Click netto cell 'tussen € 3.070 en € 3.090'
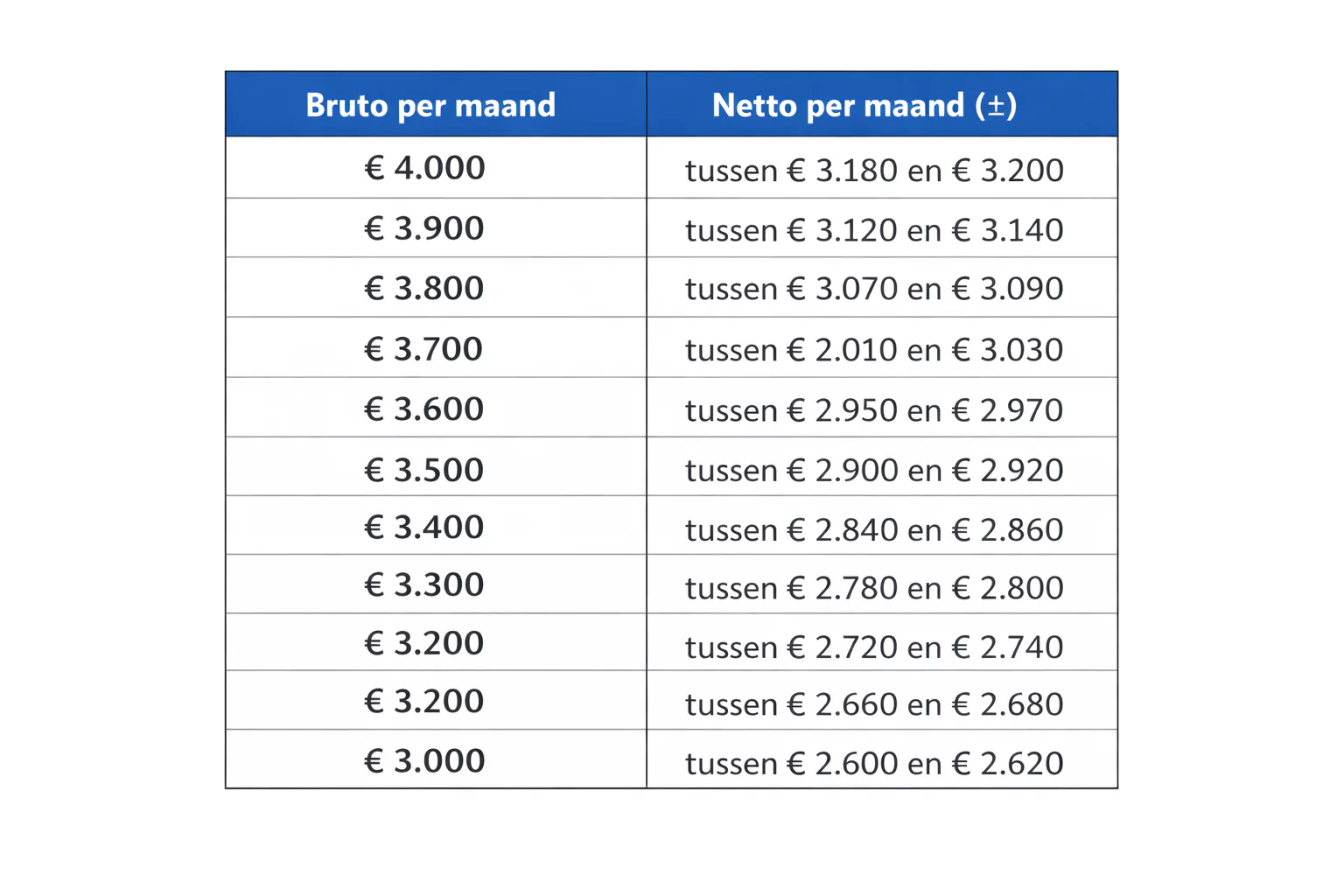1344x896 pixels. tap(874, 289)
